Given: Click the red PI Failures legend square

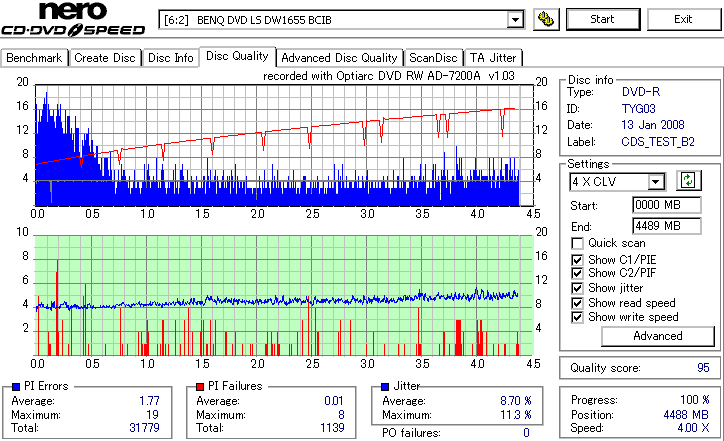Looking at the screenshot, I should pos(200,387).
